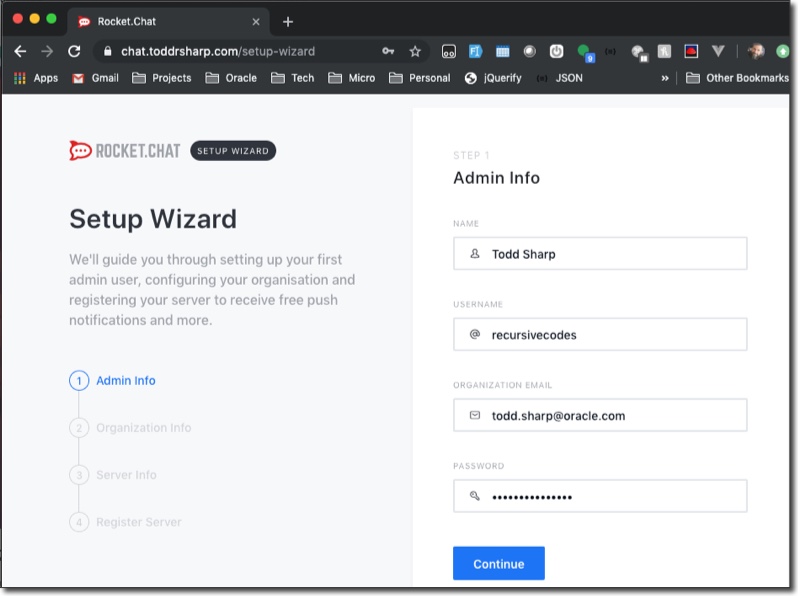Click the Continue button
The width and height of the screenshot is (798, 596).
[498, 563]
